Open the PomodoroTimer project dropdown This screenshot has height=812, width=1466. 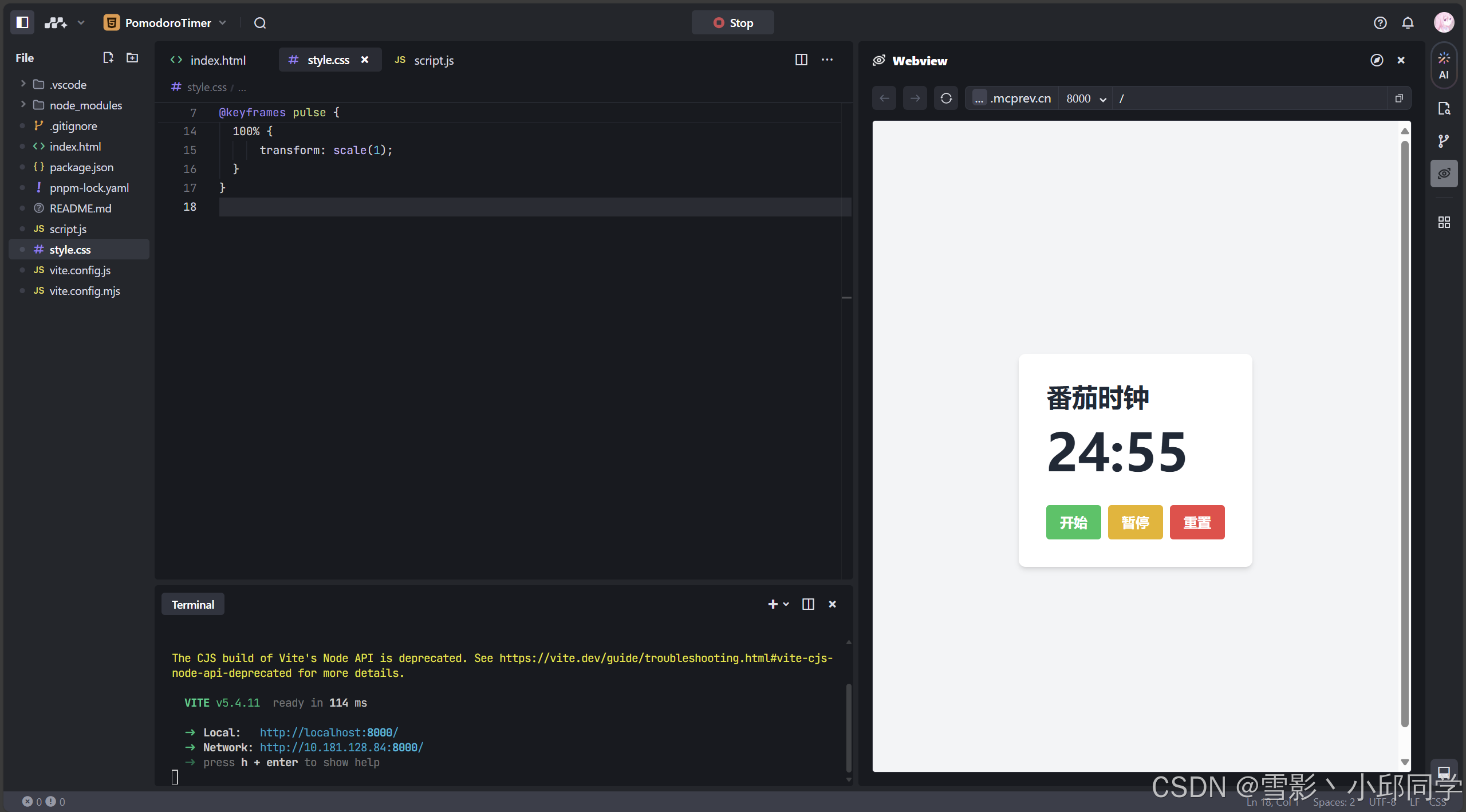pyautogui.click(x=166, y=23)
